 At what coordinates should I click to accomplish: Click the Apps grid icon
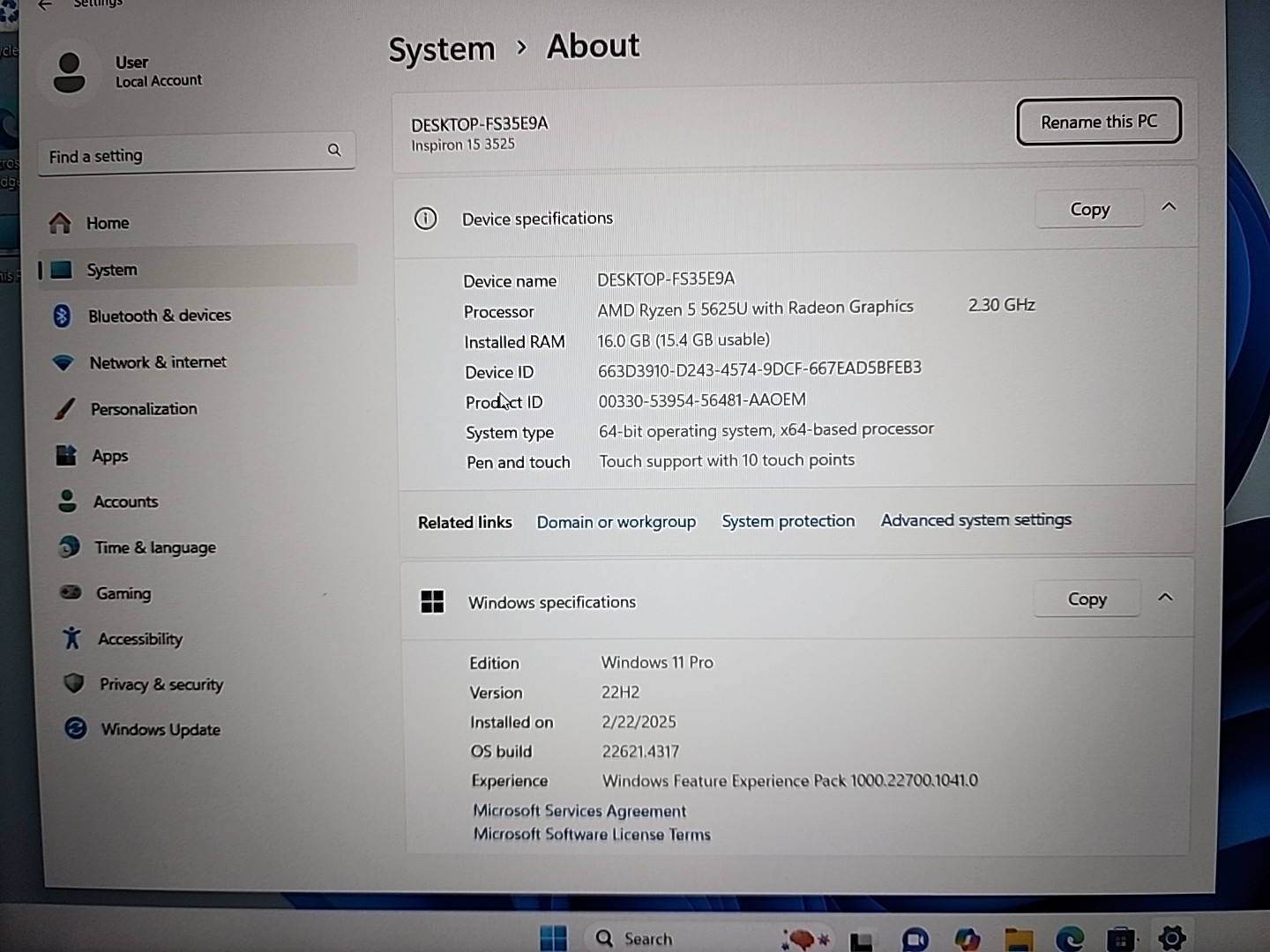66,455
